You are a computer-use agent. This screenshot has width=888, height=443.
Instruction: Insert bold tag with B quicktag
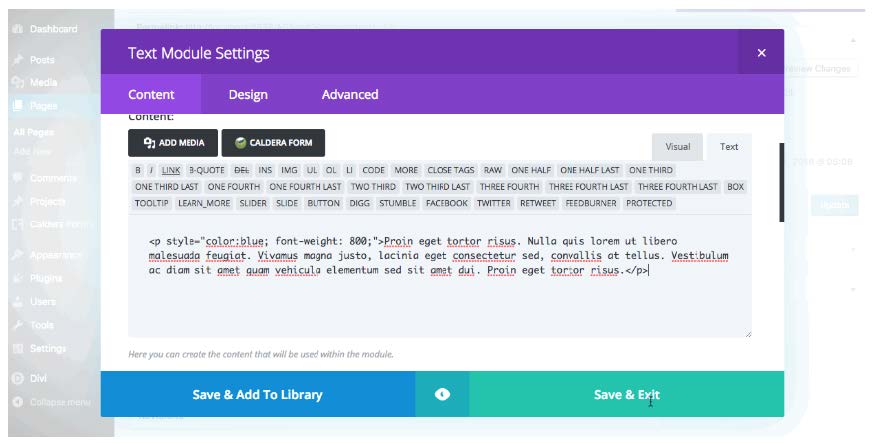[x=138, y=170]
